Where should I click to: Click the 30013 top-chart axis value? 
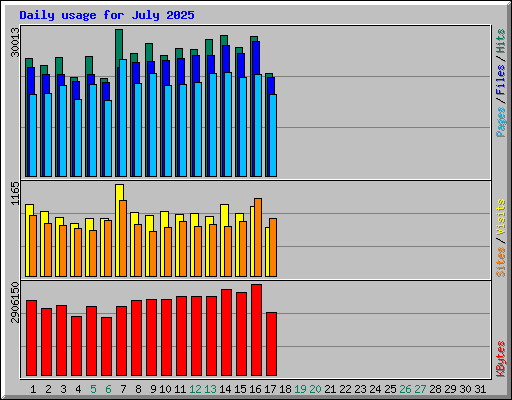pyautogui.click(x=15, y=42)
